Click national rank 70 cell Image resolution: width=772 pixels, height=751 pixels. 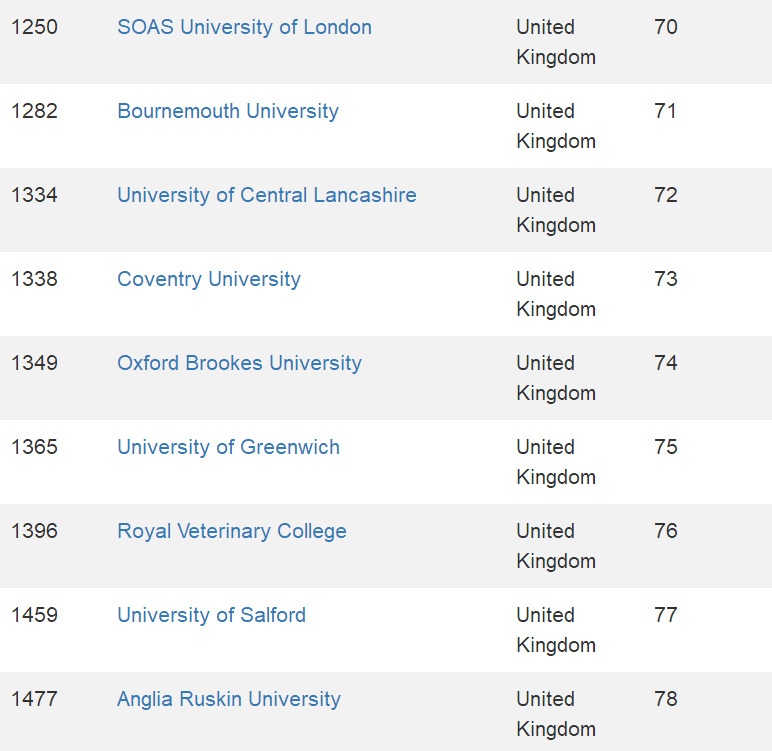(666, 27)
